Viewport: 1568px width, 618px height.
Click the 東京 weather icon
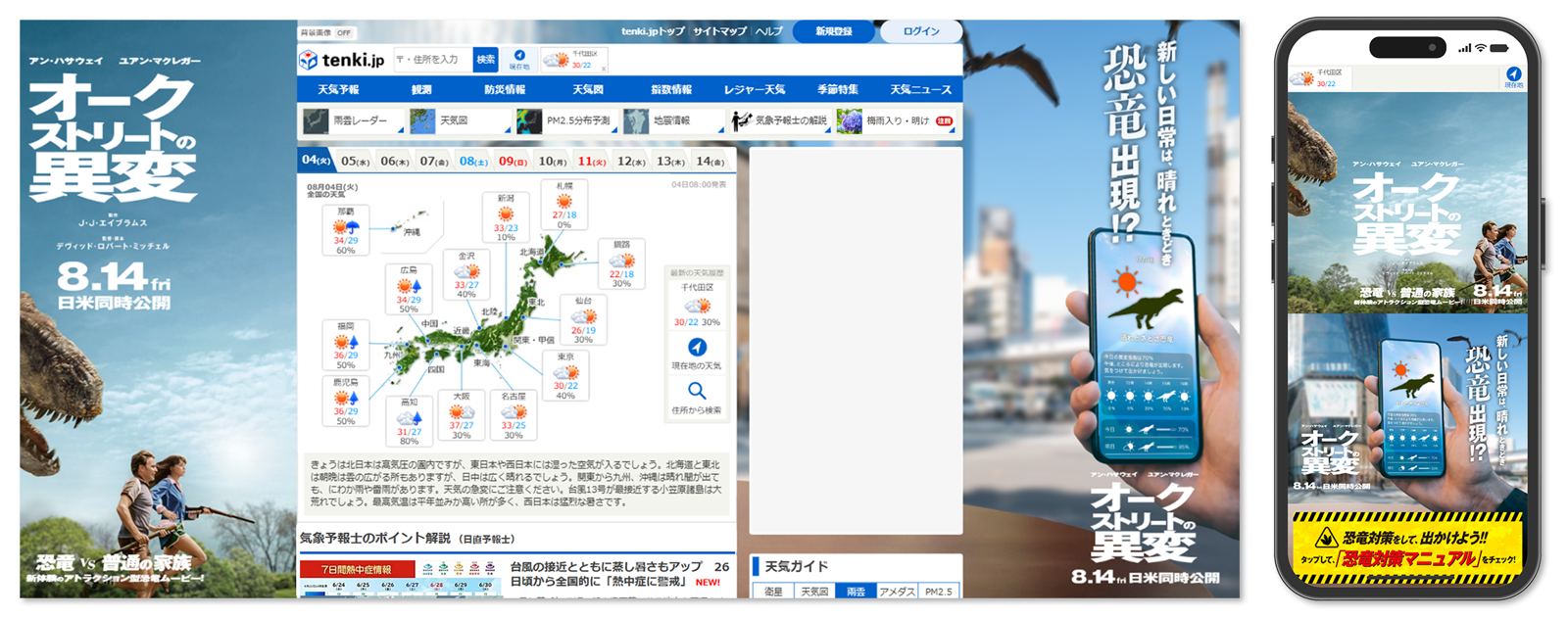[x=565, y=372]
